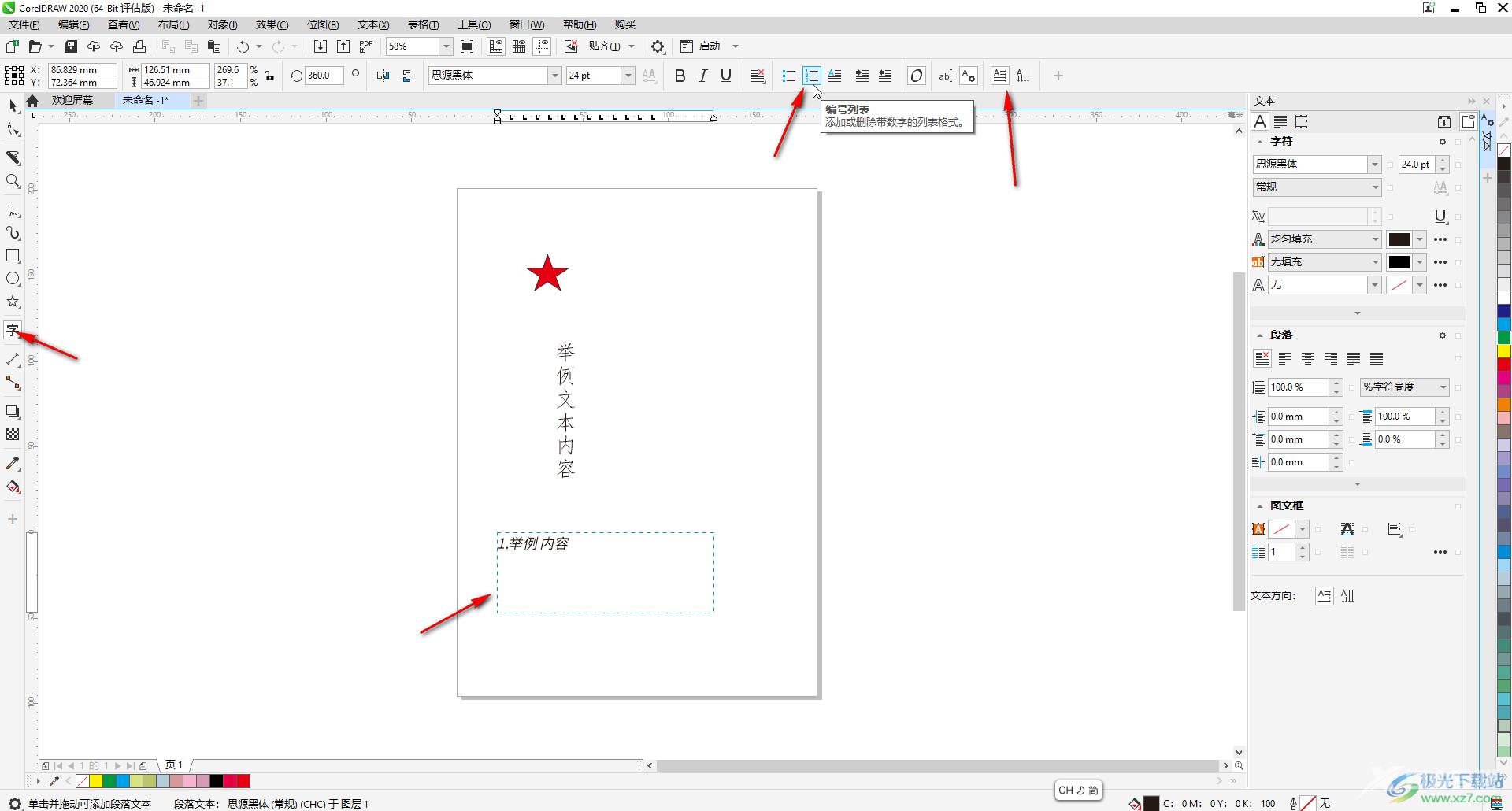This screenshot has height=811, width=1512.
Task: Toggle Underline in property bar
Action: pos(726,76)
